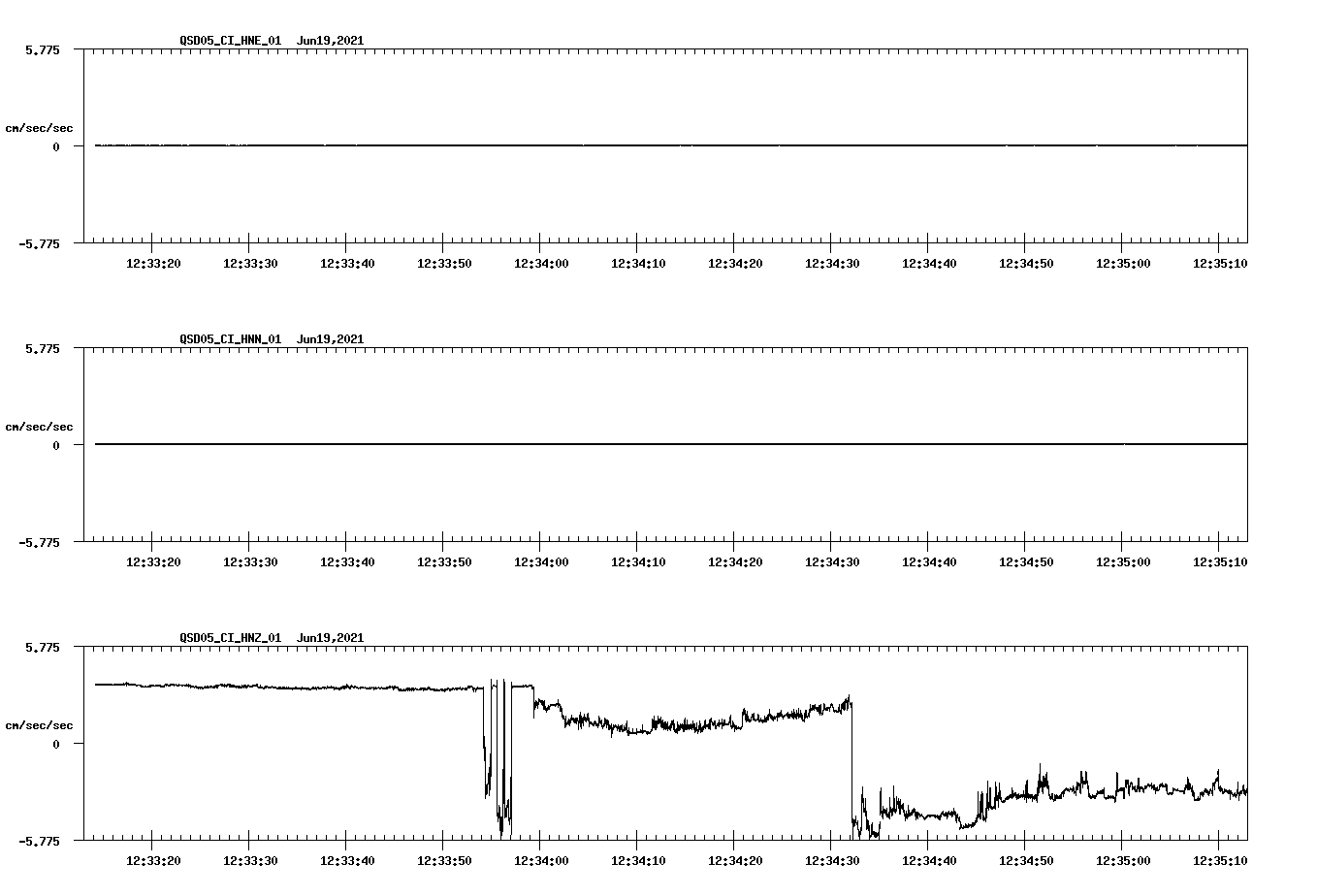
Task: Click 12:33:40 time label under HNZ plot
Action: click(x=347, y=861)
